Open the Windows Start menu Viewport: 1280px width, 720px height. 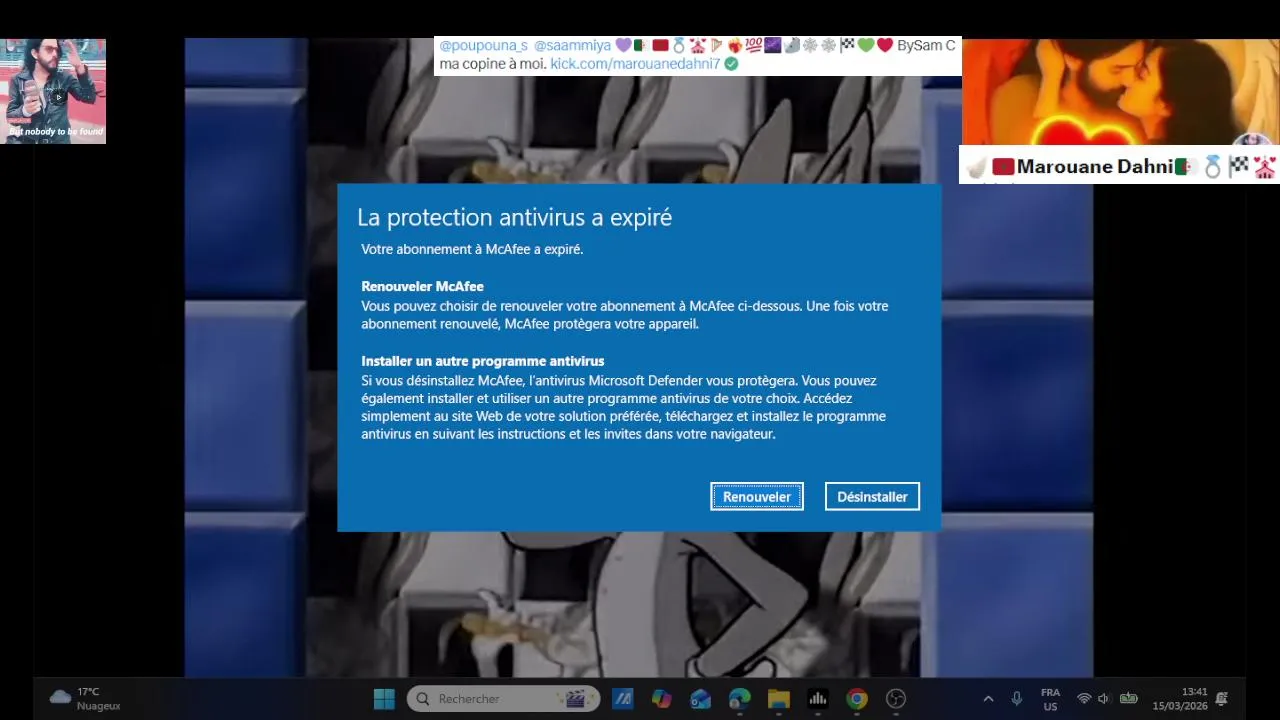[384, 699]
